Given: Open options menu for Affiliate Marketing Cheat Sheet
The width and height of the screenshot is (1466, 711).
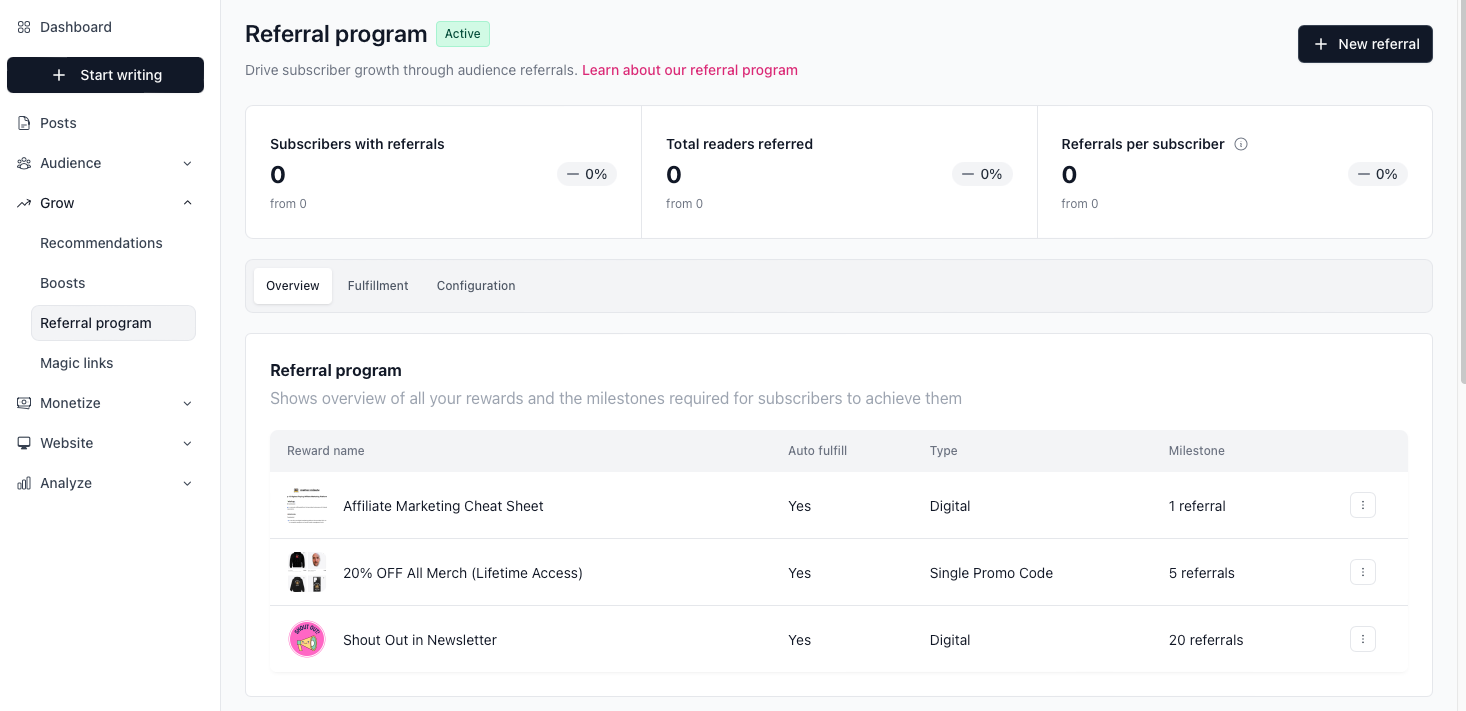Looking at the screenshot, I should click(1362, 505).
